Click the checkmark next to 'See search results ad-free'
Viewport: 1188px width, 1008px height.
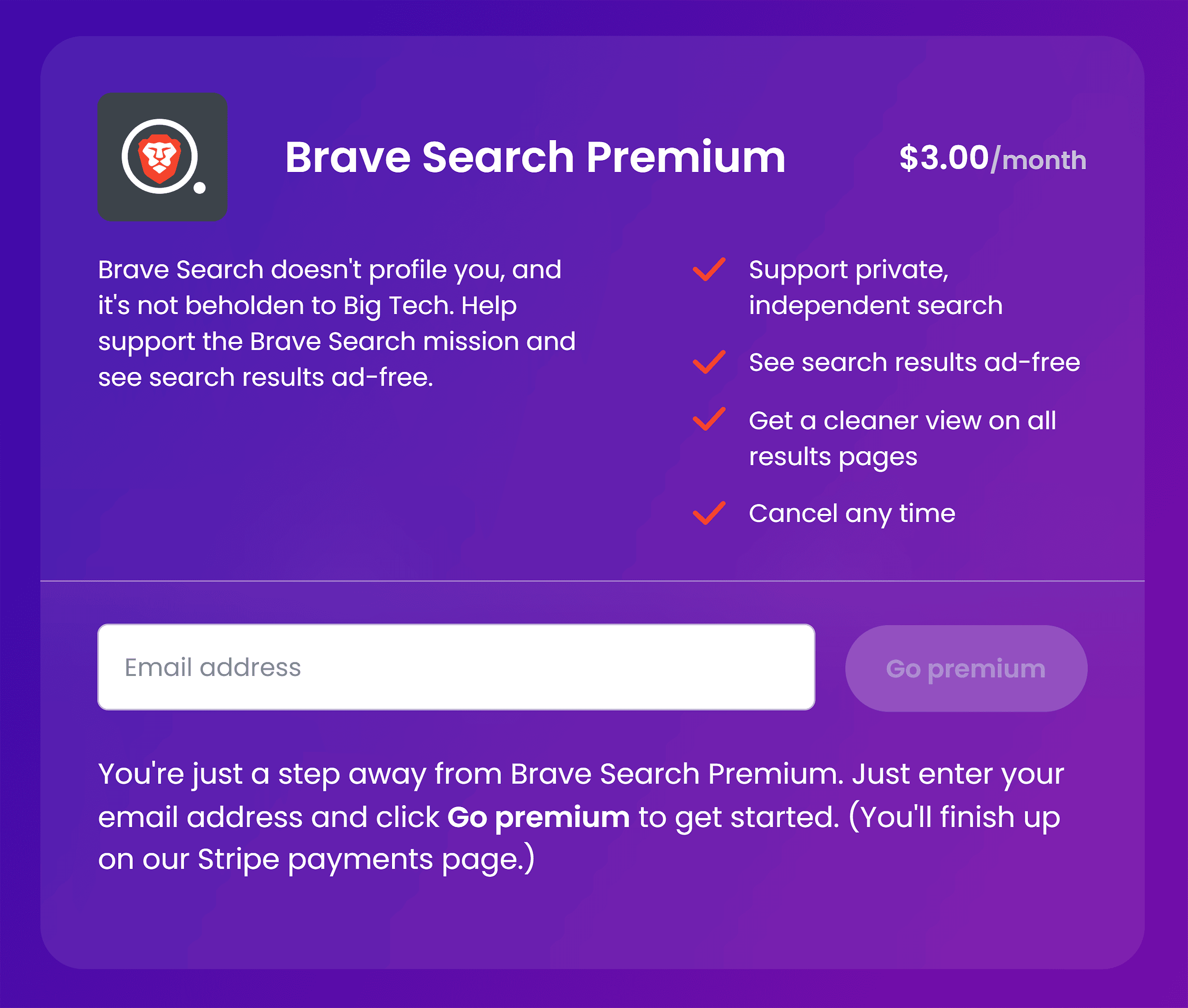709,363
